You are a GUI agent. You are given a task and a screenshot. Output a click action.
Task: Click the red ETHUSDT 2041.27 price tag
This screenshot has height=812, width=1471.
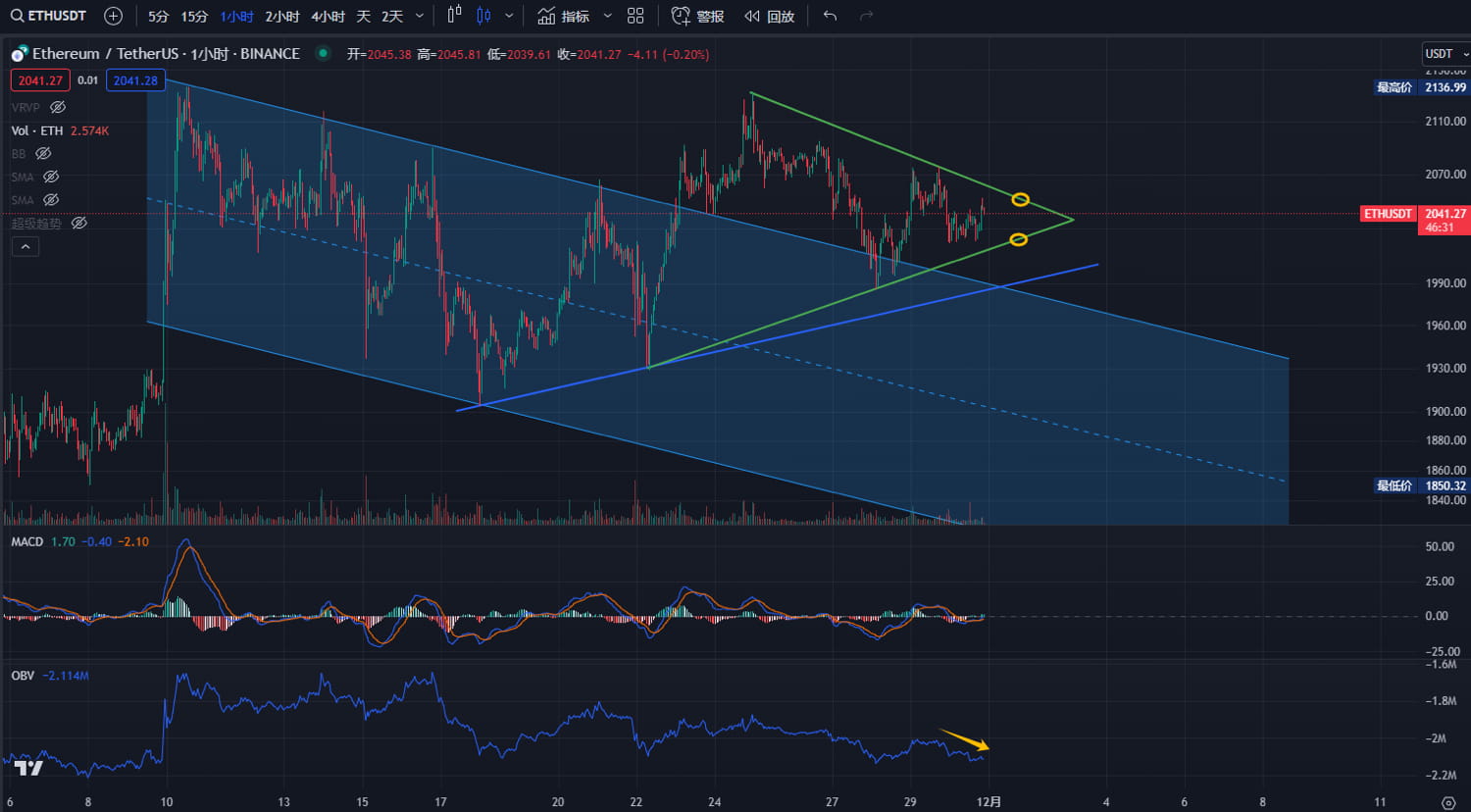point(1415,220)
